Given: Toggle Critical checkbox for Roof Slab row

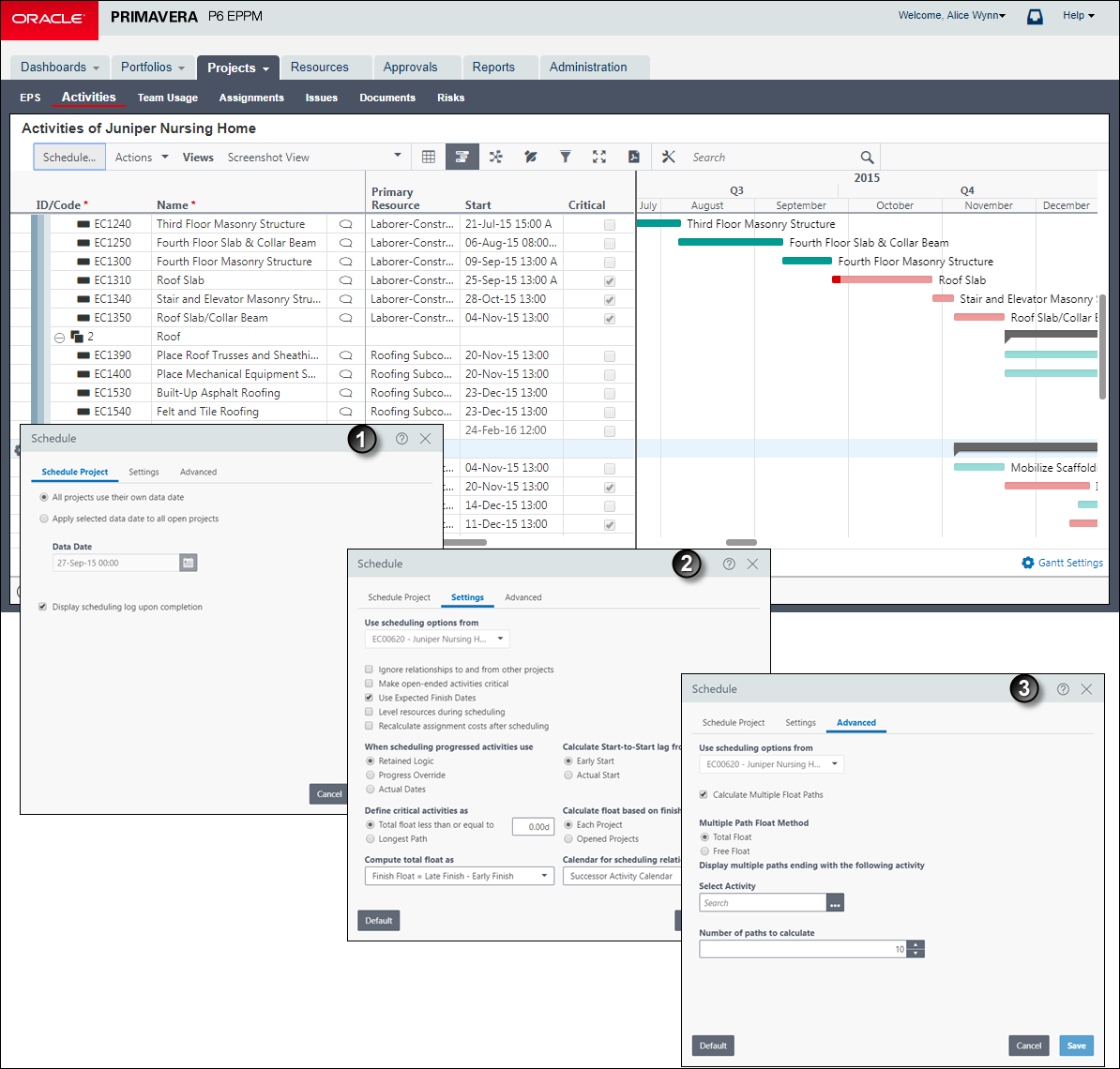Looking at the screenshot, I should pos(610,281).
